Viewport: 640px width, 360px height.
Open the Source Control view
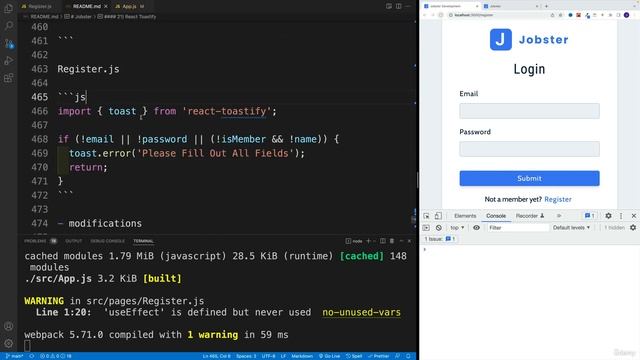(9, 43)
